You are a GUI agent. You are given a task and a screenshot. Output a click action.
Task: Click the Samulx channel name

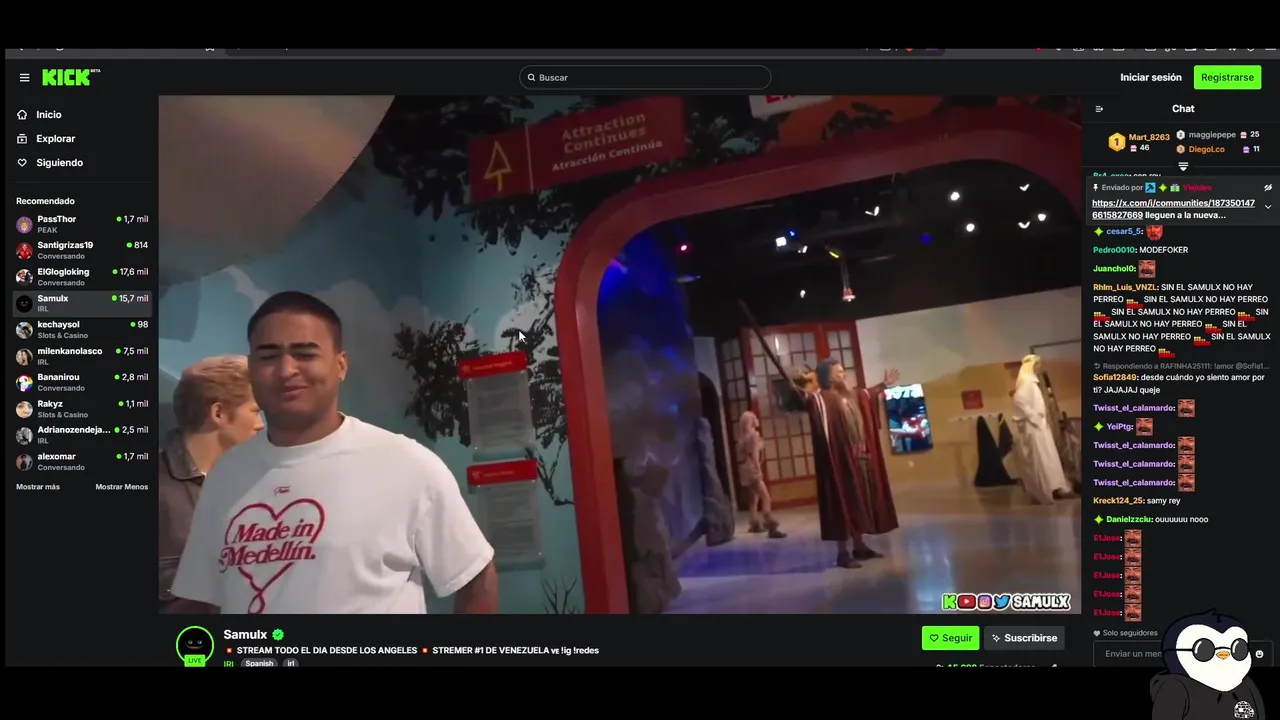pyautogui.click(x=245, y=635)
